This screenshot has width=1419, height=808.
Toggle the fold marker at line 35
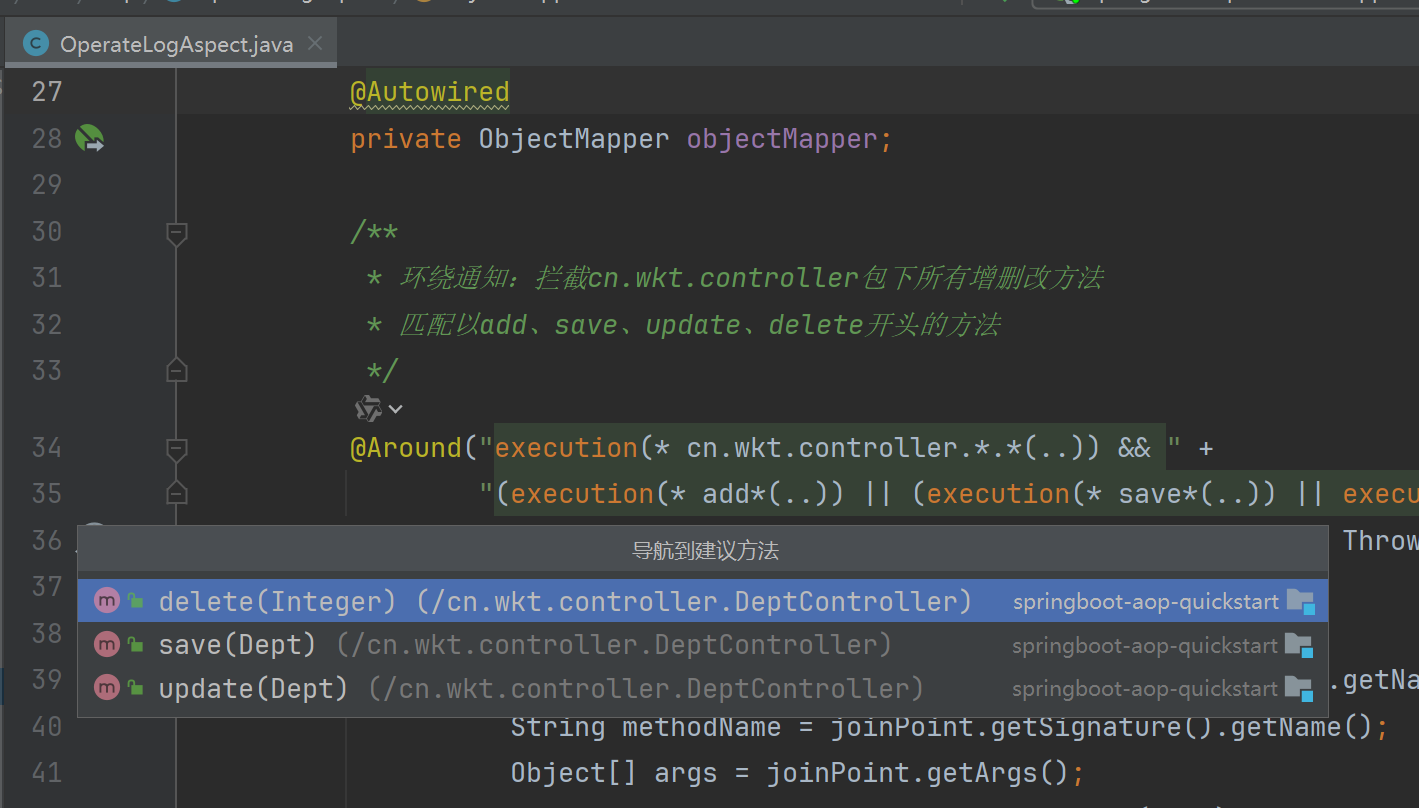177,494
